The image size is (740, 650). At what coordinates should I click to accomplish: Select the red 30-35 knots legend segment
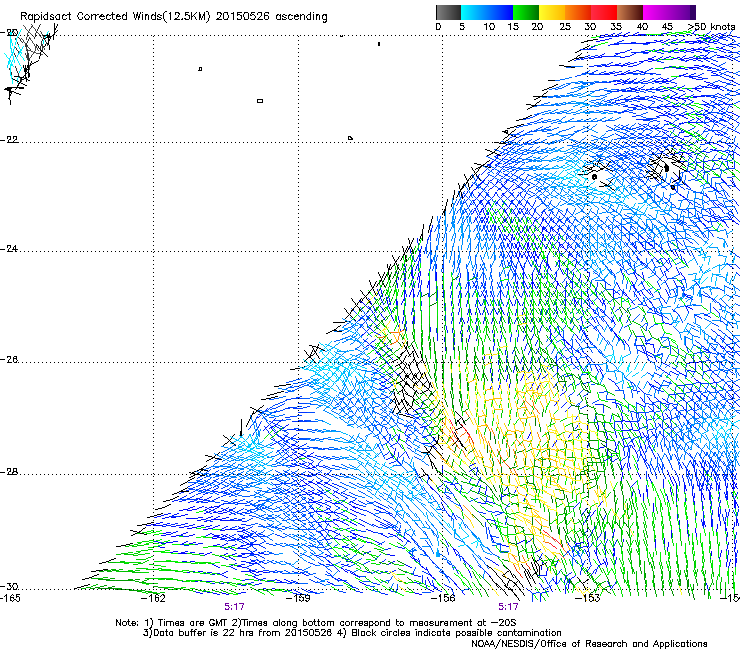604,12
